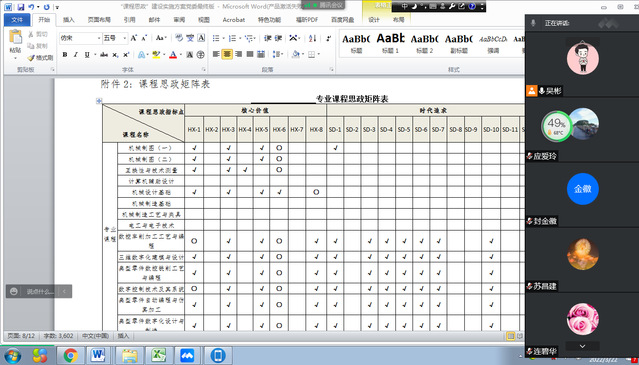Save document from quick access toolbar

click(21, 7)
